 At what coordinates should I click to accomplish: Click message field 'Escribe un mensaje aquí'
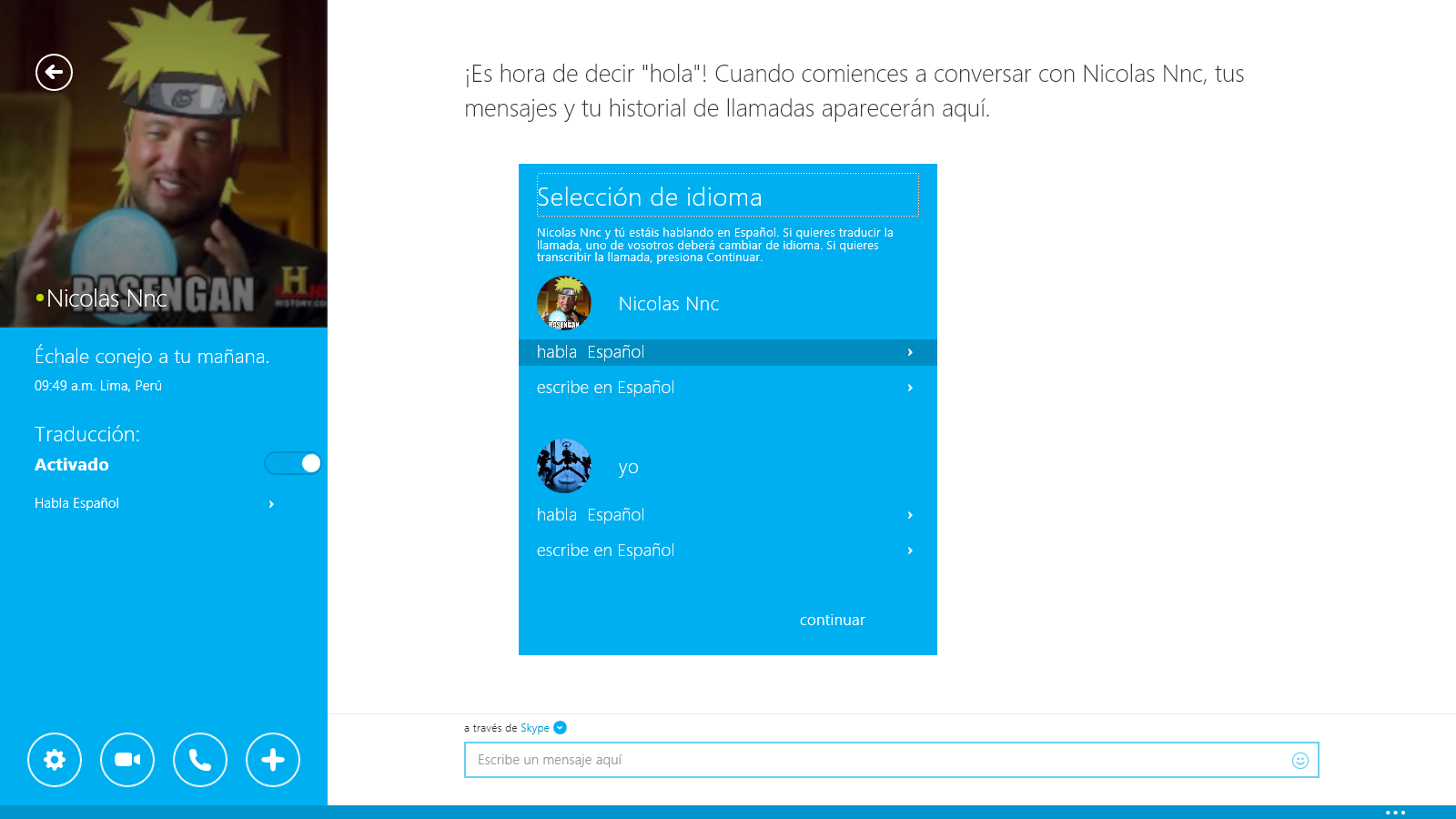pyautogui.click(x=892, y=760)
